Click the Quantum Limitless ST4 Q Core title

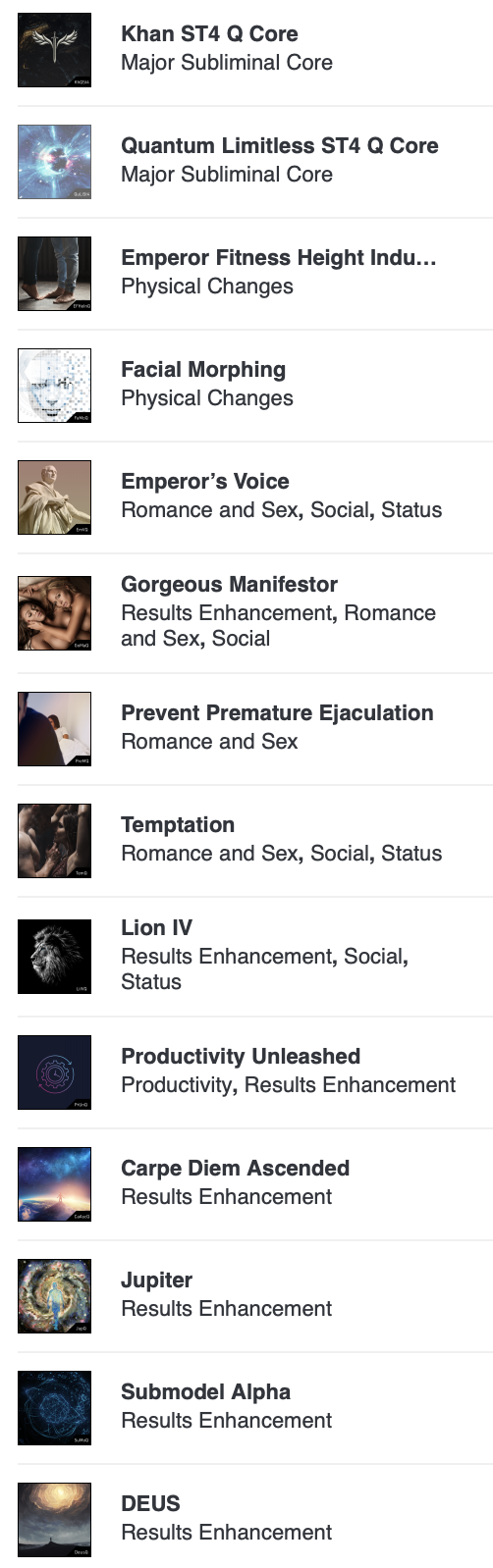tap(280, 145)
